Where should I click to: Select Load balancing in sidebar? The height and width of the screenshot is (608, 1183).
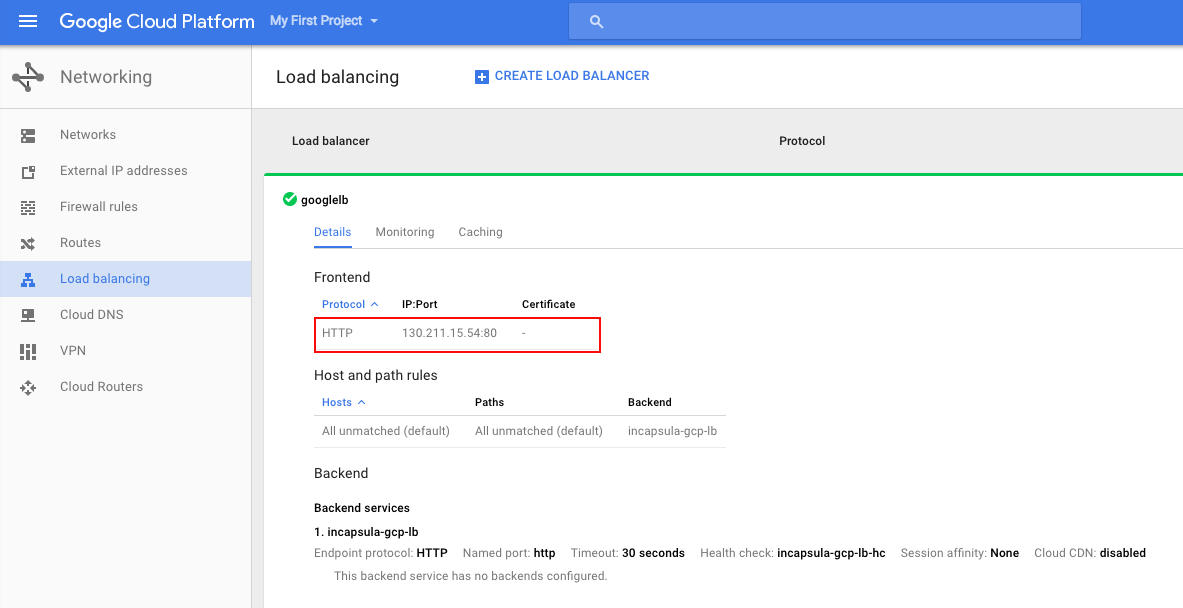pos(105,279)
